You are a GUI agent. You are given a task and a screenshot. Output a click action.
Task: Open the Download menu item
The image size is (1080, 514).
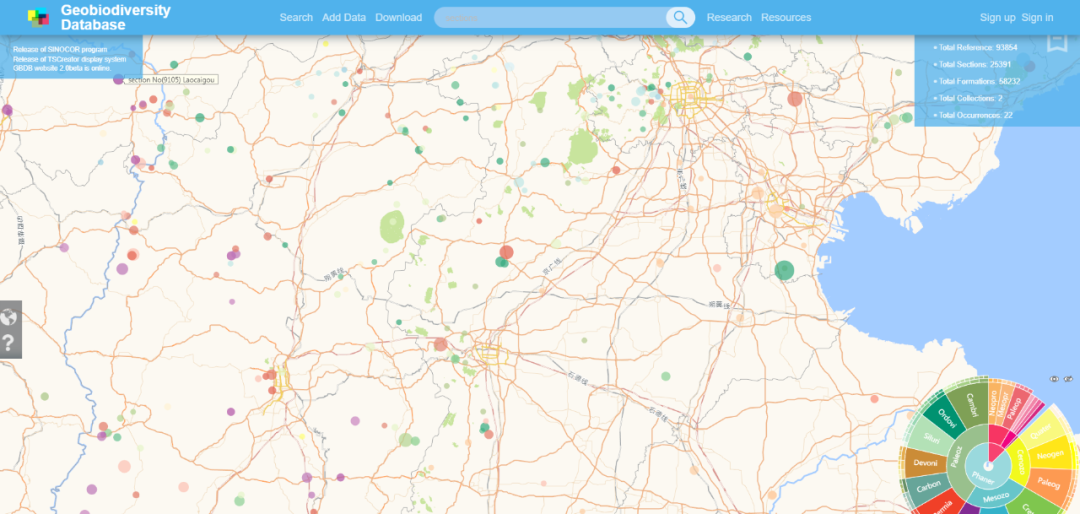click(x=398, y=17)
